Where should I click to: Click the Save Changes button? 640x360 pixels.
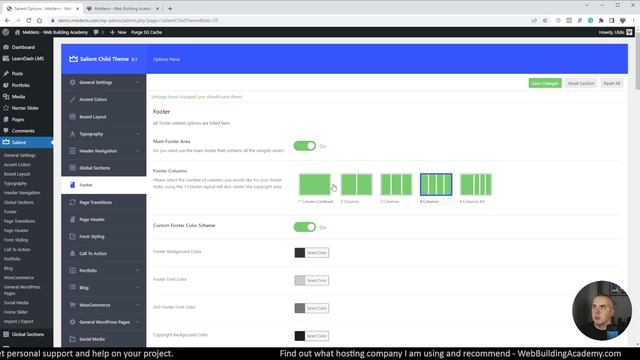545,83
